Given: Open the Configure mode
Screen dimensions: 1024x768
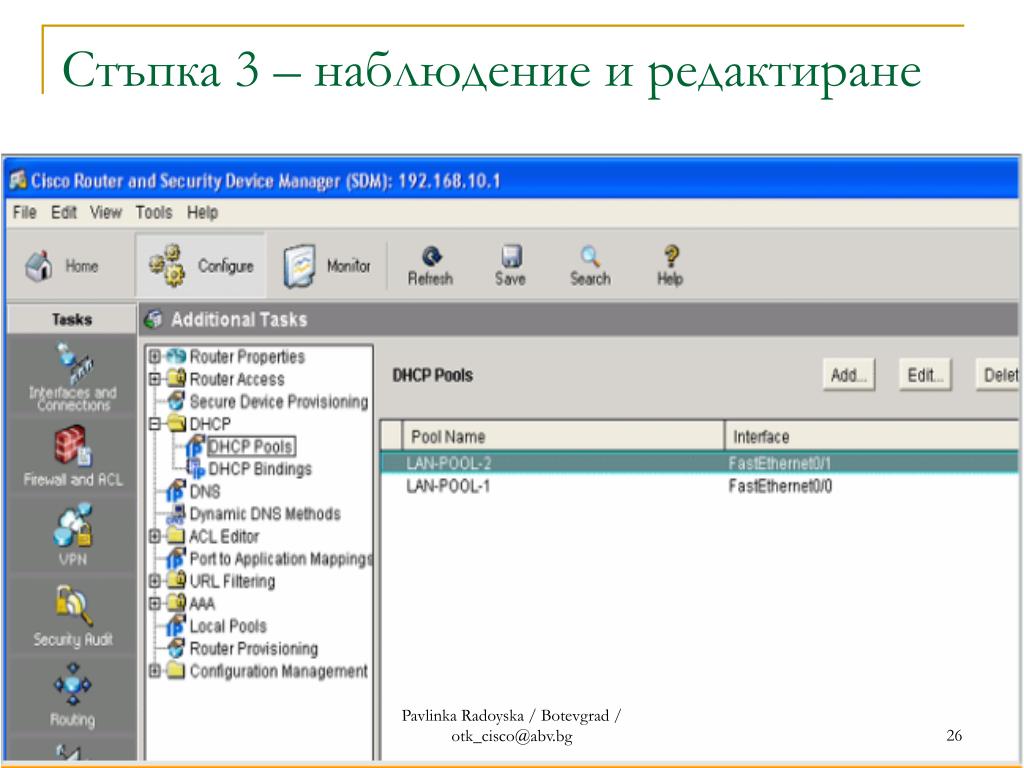Looking at the screenshot, I should 200,266.
